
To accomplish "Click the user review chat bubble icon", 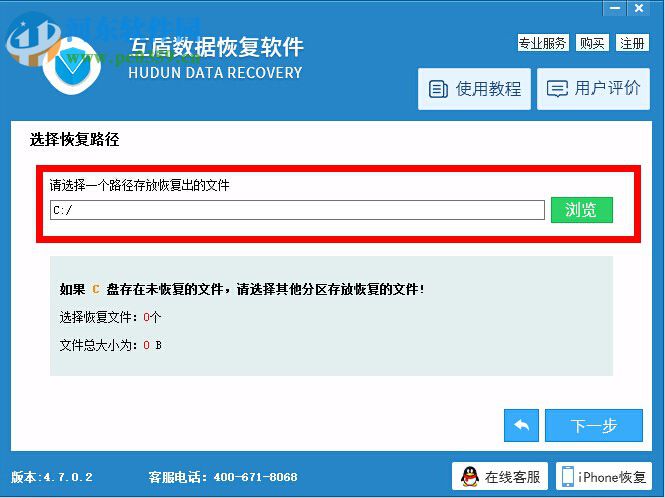I will pos(557,89).
